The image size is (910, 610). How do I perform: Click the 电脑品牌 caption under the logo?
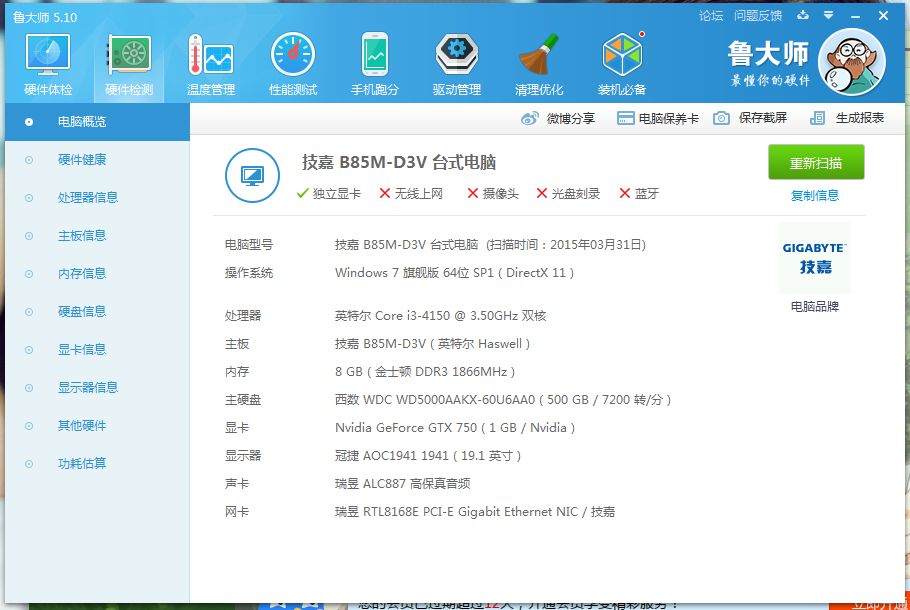point(815,306)
